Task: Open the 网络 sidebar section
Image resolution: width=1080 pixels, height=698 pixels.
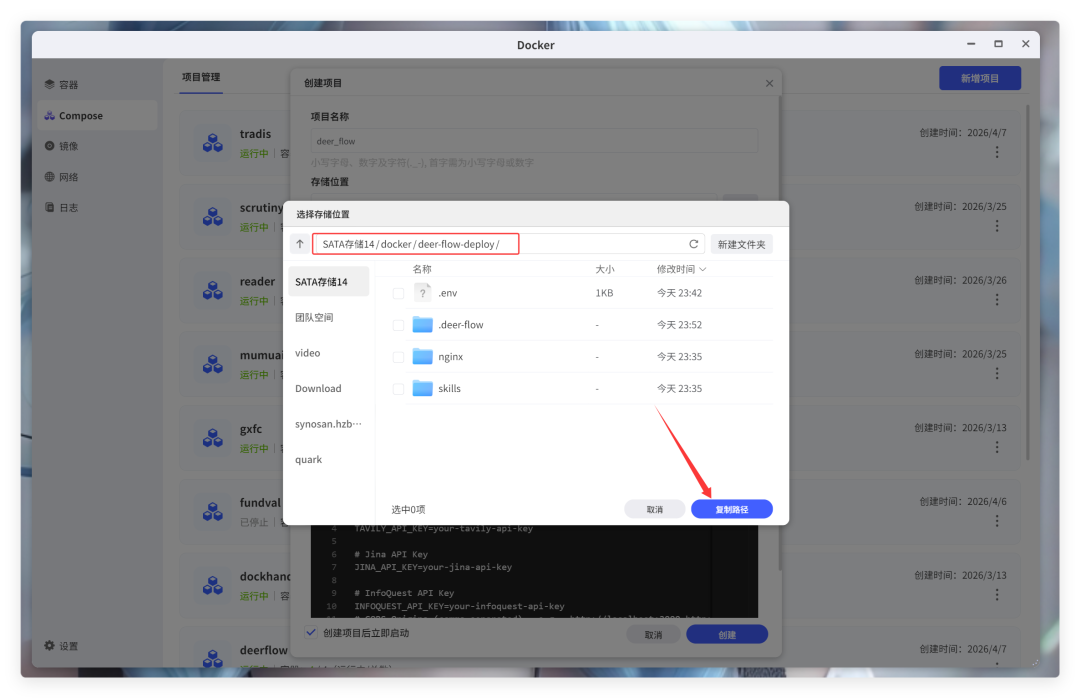Action: point(97,177)
